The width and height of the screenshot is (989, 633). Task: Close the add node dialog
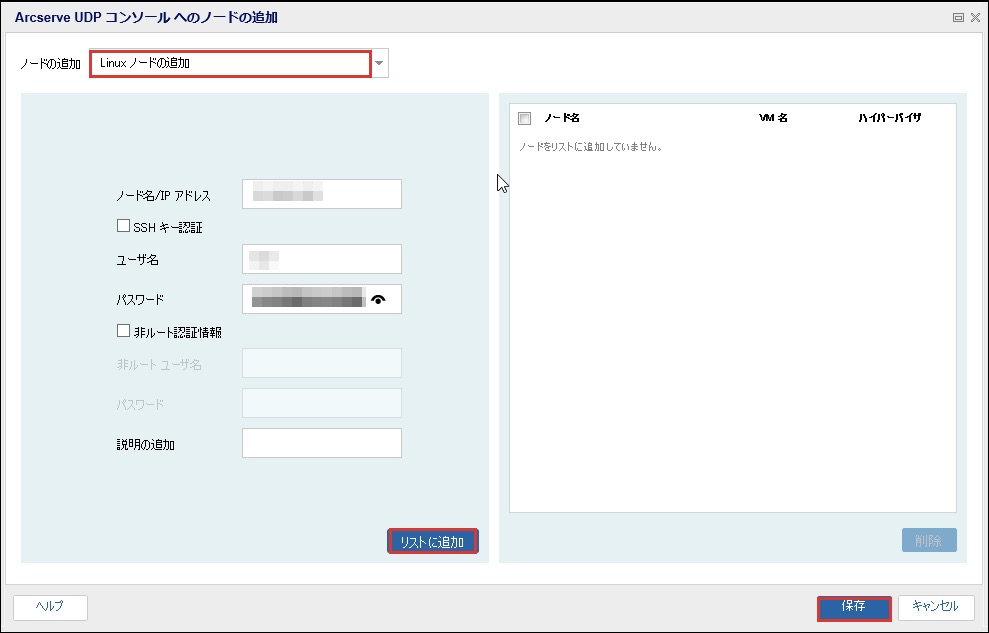click(x=975, y=18)
